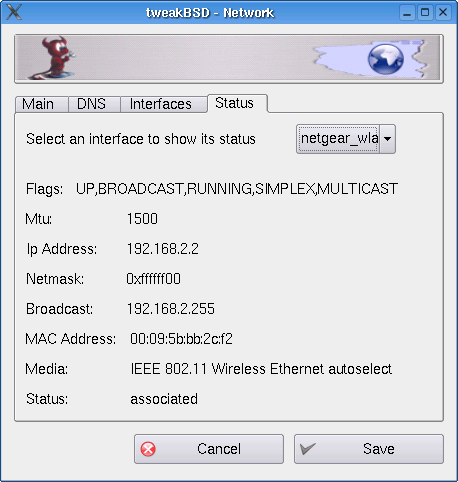
Task: Click the 'Ip Address:' label
Action: (62, 249)
